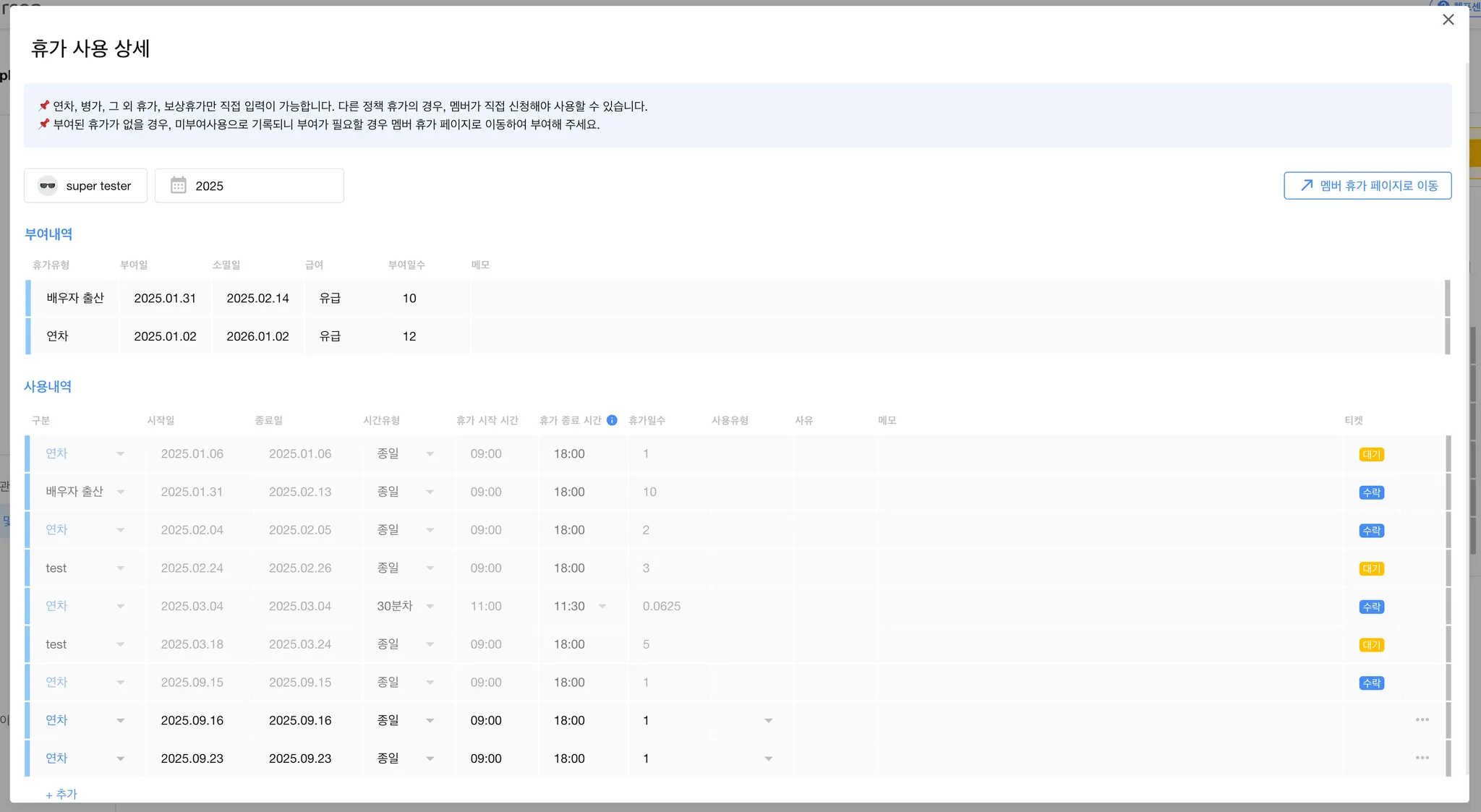Open 사용유형 dropdown on the 2025.09.23 row

click(768, 758)
